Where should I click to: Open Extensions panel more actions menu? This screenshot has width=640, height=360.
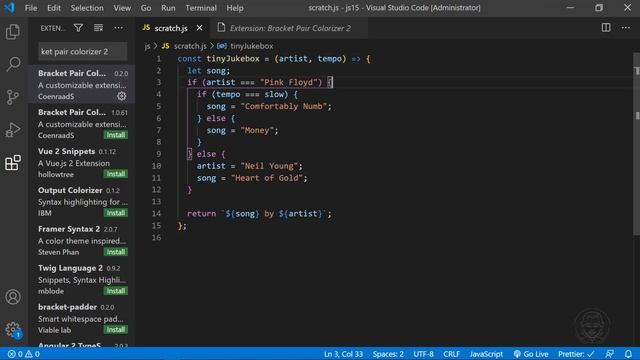click(118, 28)
